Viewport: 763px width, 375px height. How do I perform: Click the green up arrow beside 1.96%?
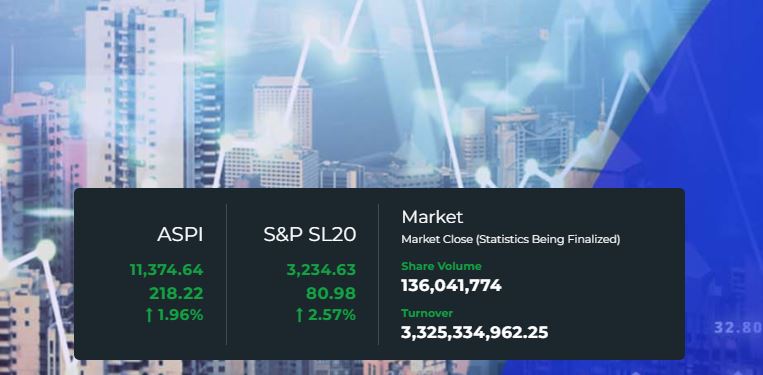(149, 315)
